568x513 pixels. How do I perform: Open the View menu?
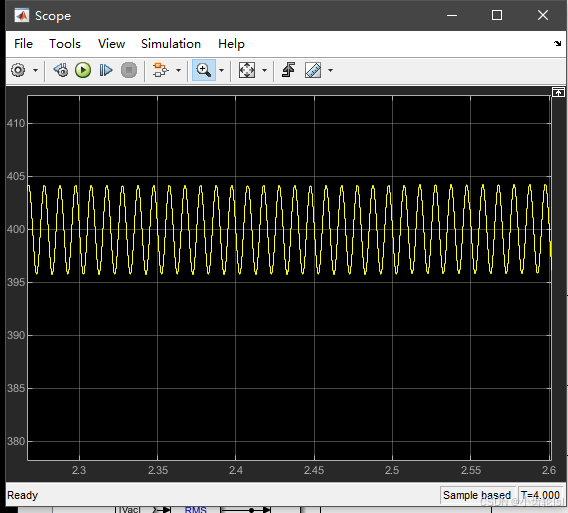tap(111, 44)
